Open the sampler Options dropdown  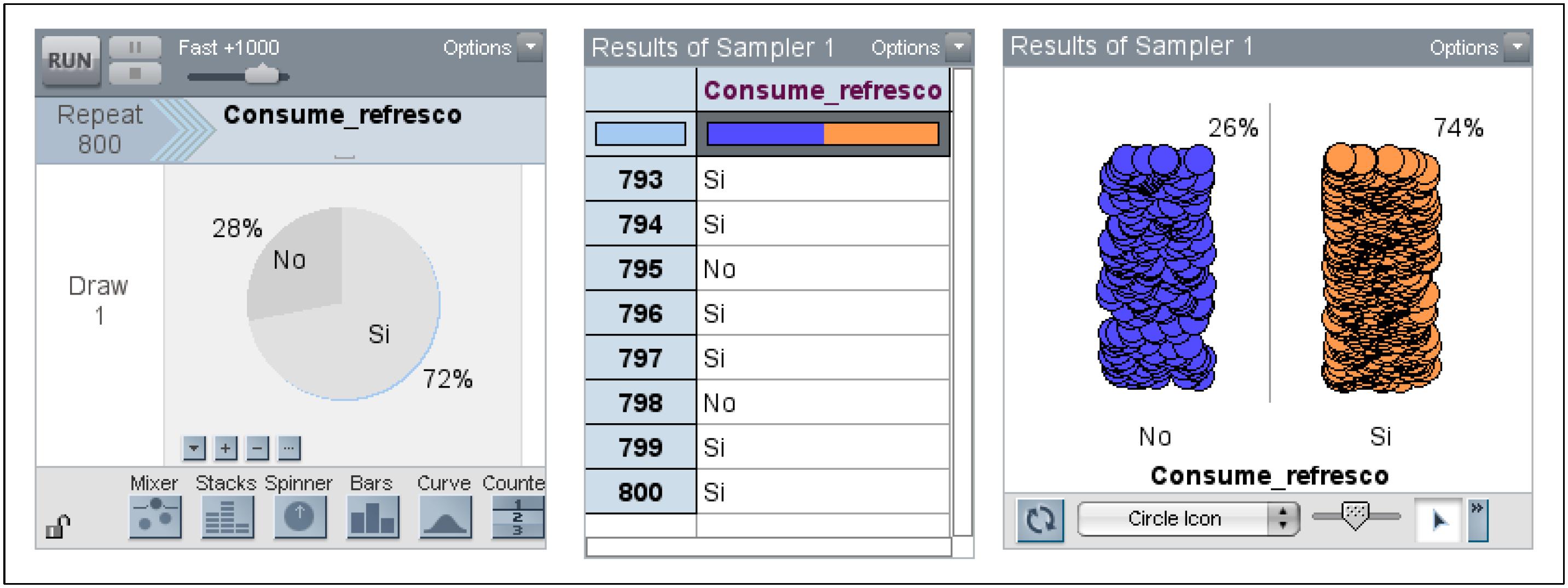(530, 47)
